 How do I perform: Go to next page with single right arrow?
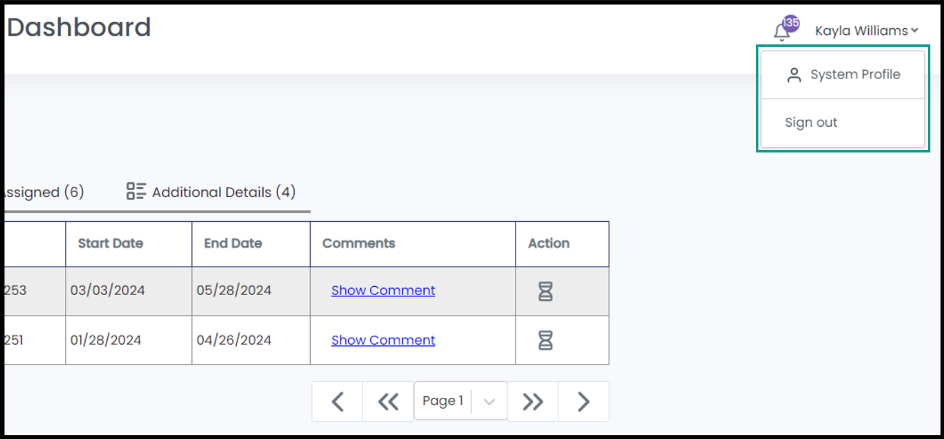click(584, 402)
